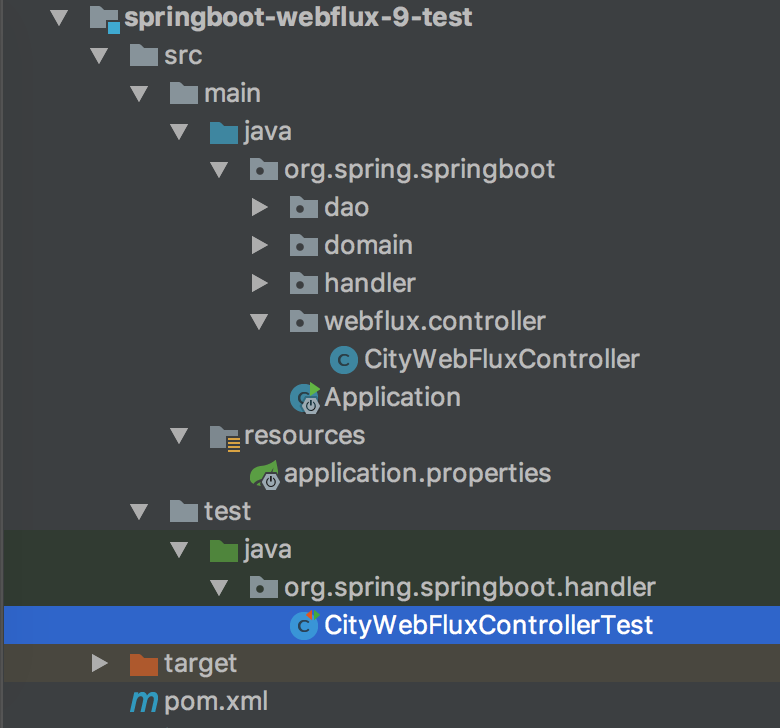
Task: Collapse the springboot-webflux-9-test project root
Action: (x=59, y=17)
